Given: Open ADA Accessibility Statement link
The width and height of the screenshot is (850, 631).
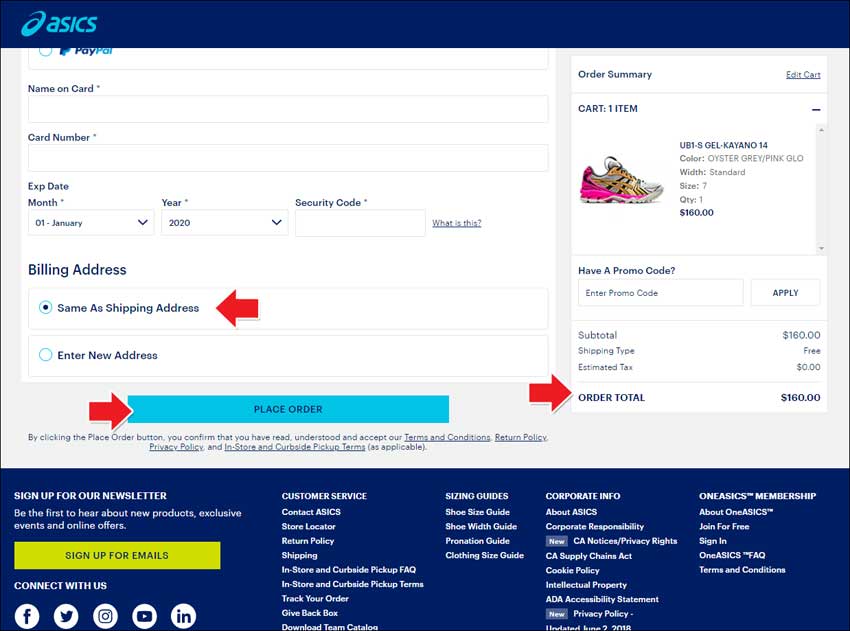Looking at the screenshot, I should [x=602, y=599].
